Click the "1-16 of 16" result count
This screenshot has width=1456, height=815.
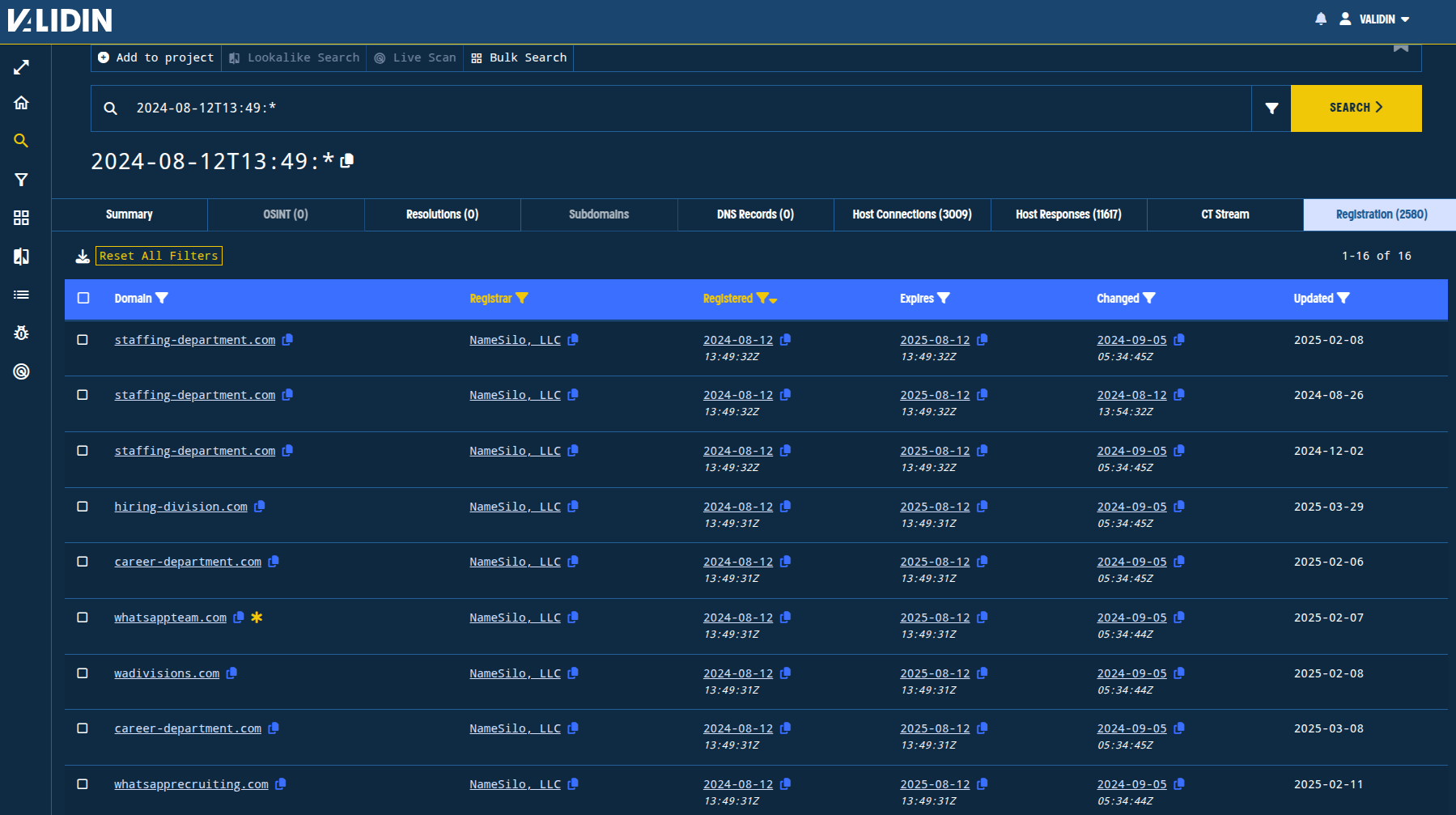(x=1376, y=256)
